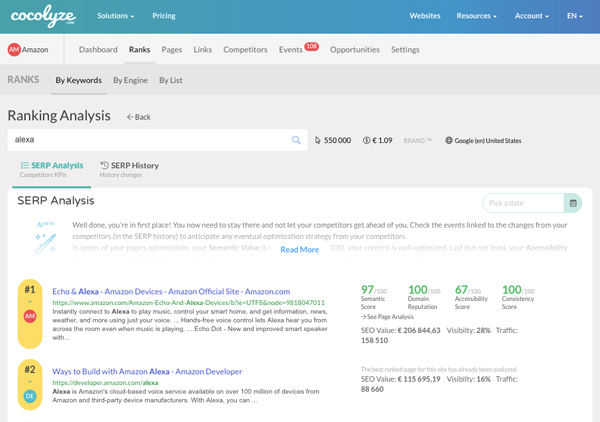Open Websites in the top navigation
The height and width of the screenshot is (422, 600).
click(425, 16)
